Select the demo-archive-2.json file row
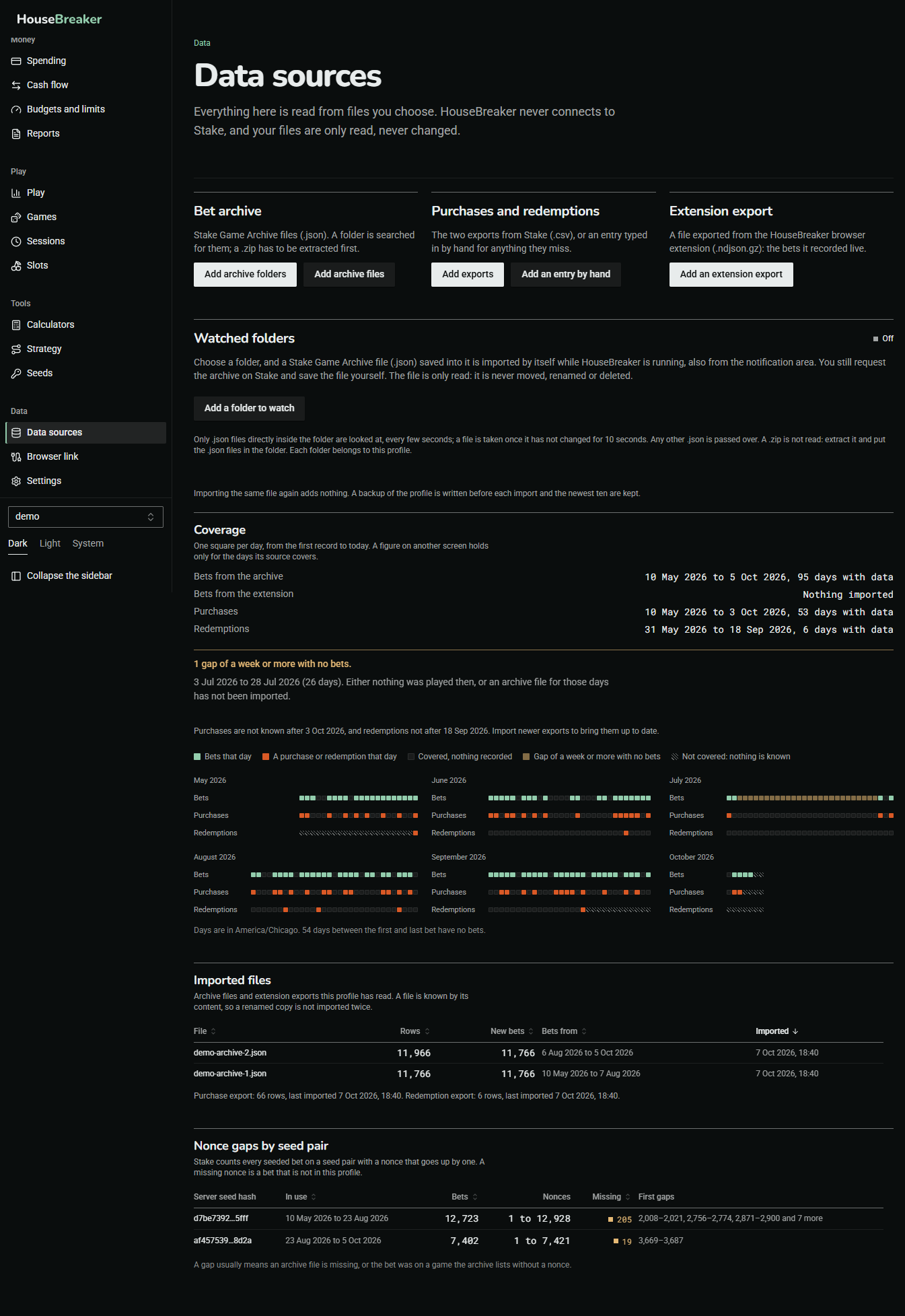Viewport: 905px width, 1316px height. pos(538,1053)
